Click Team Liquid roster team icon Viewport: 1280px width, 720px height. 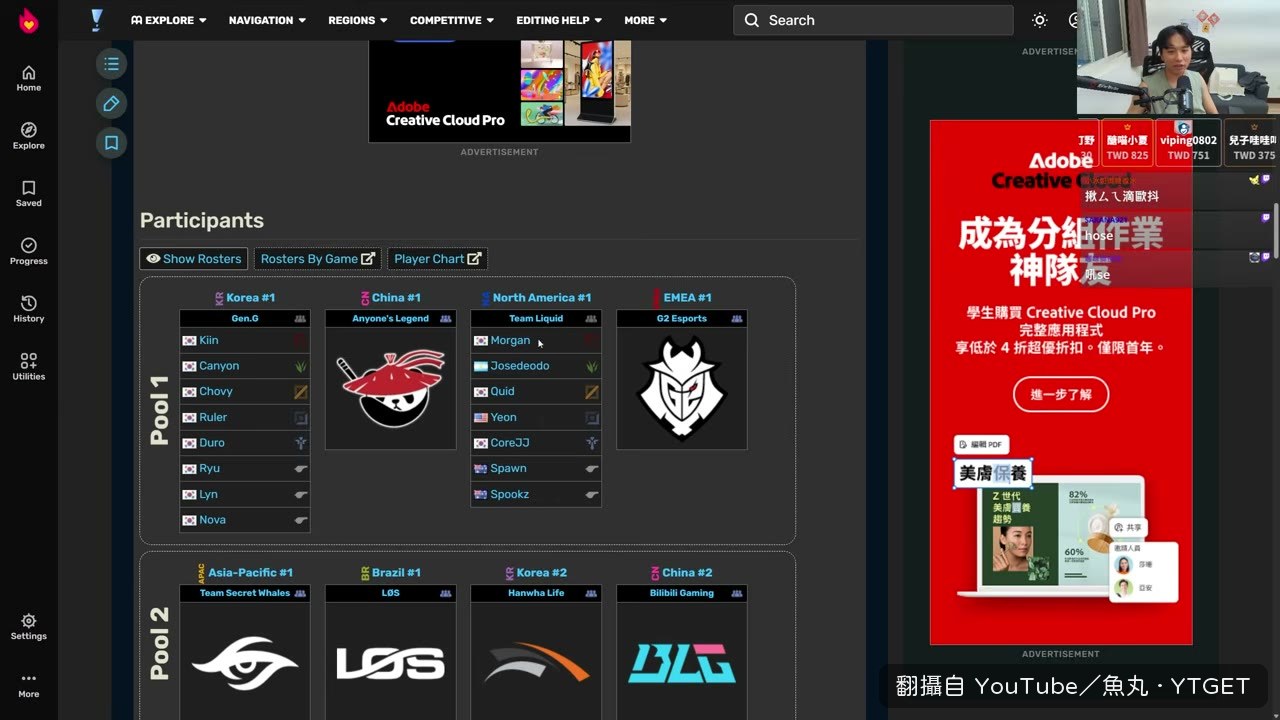pos(591,319)
